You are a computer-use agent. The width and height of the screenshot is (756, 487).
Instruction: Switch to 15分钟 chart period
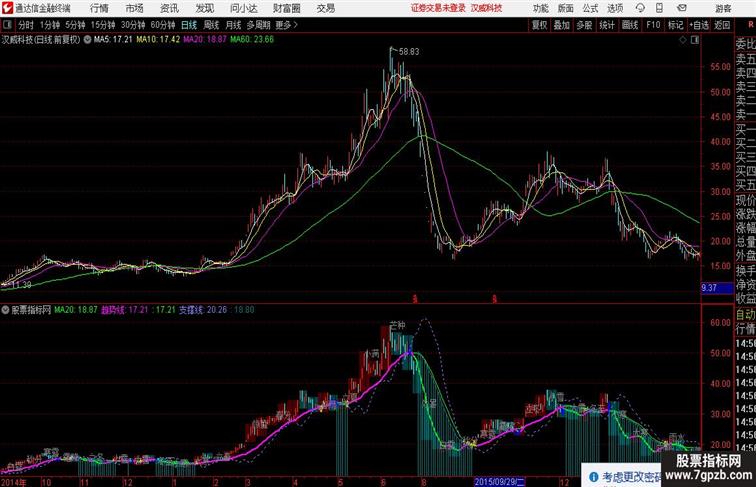[x=103, y=25]
